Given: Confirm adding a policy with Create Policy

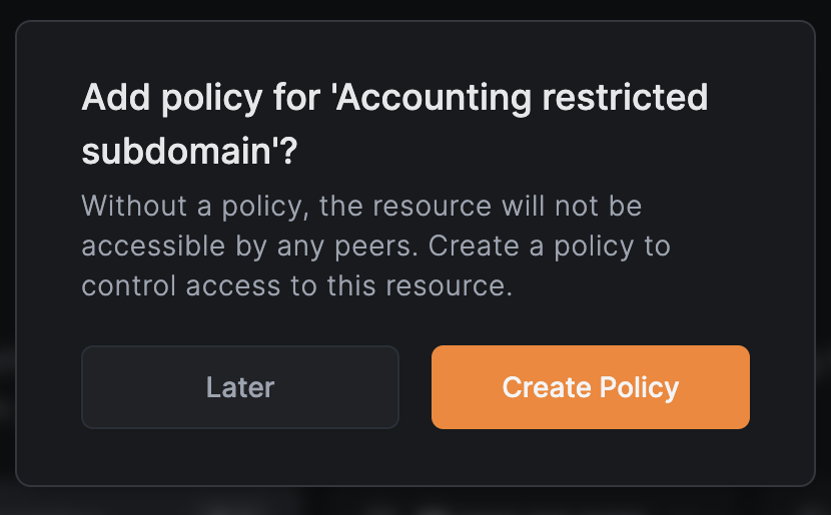Looking at the screenshot, I should [590, 387].
